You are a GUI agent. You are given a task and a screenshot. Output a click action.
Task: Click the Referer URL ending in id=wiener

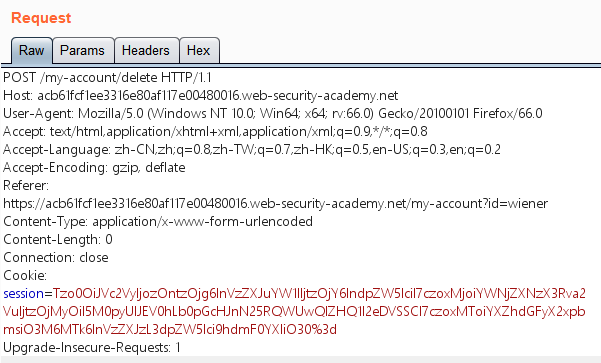tap(276, 204)
